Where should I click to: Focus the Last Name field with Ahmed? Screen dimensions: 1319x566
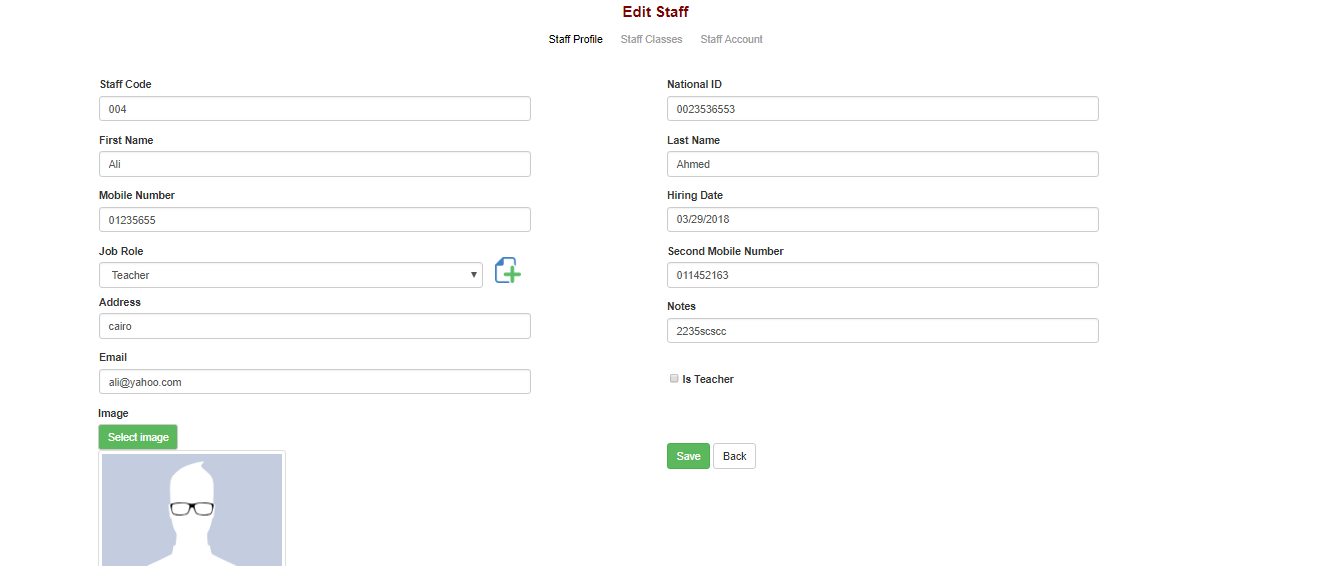tap(883, 164)
